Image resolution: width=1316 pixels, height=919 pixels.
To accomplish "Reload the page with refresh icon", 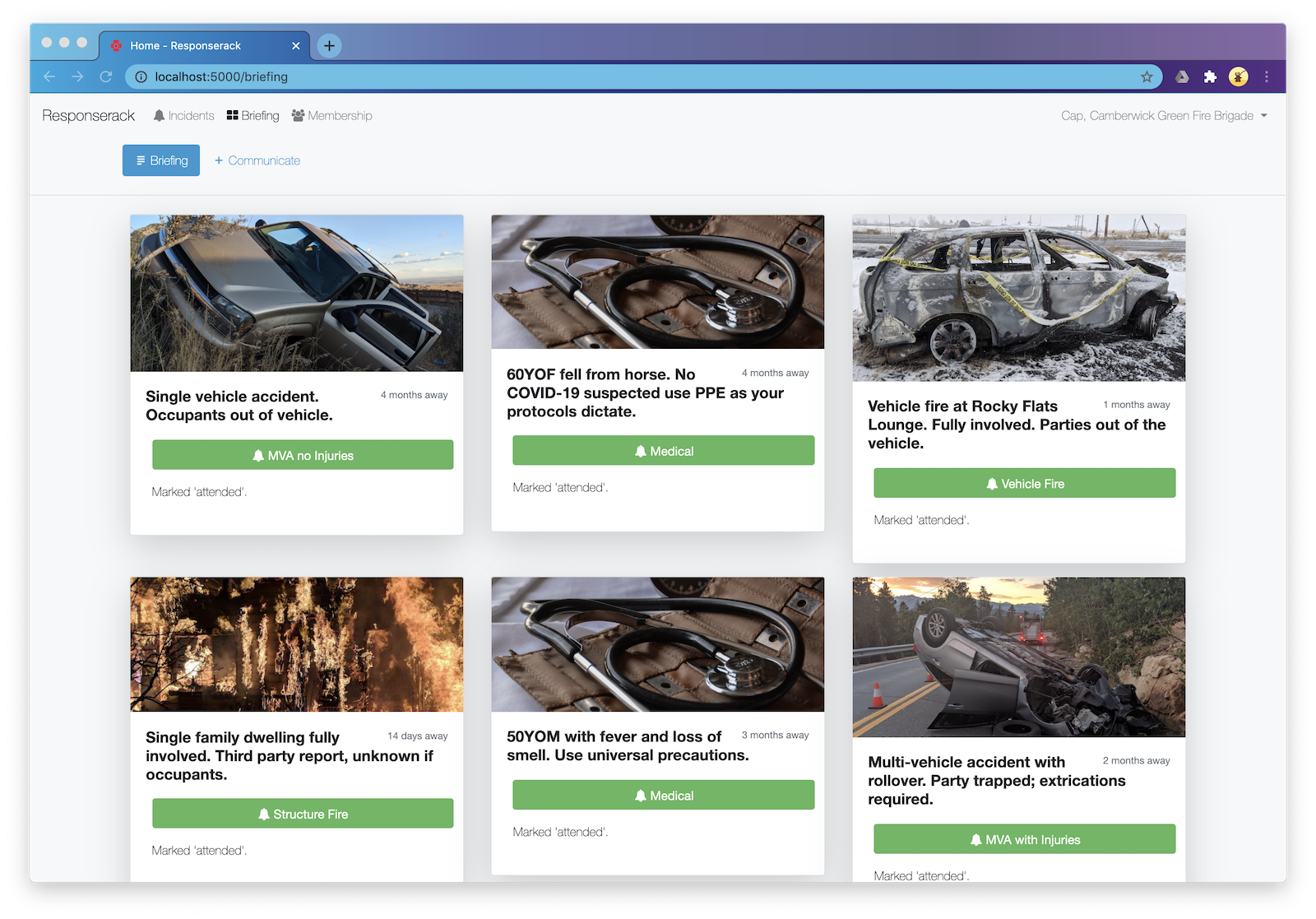I will coord(106,77).
